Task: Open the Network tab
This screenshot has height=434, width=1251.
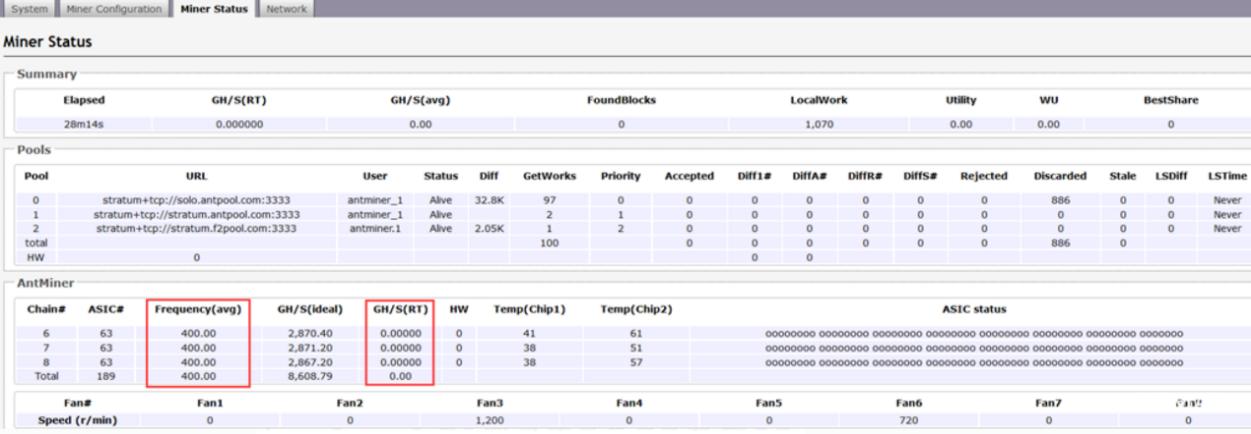Action: click(x=285, y=9)
